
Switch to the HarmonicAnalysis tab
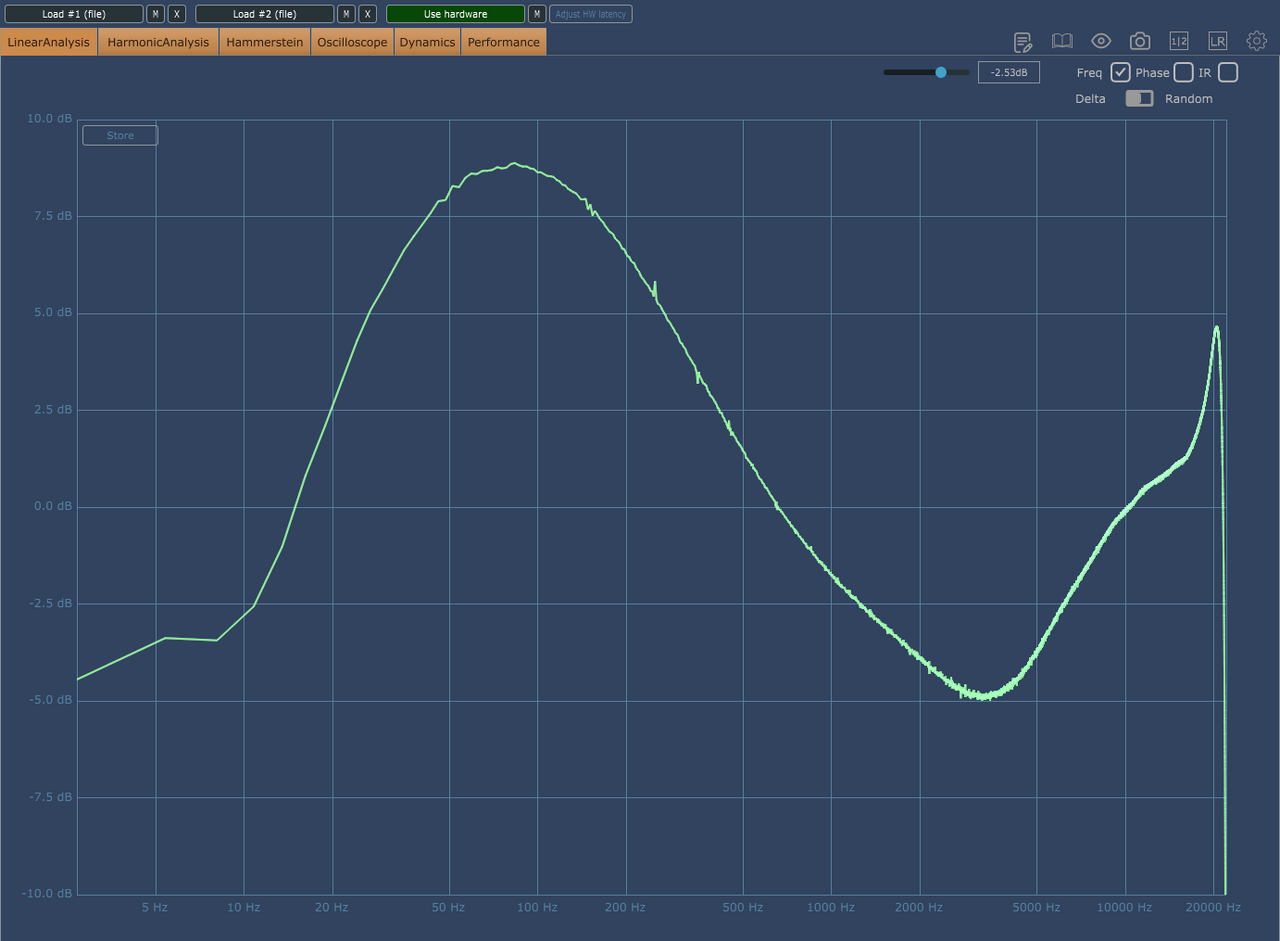(x=158, y=42)
